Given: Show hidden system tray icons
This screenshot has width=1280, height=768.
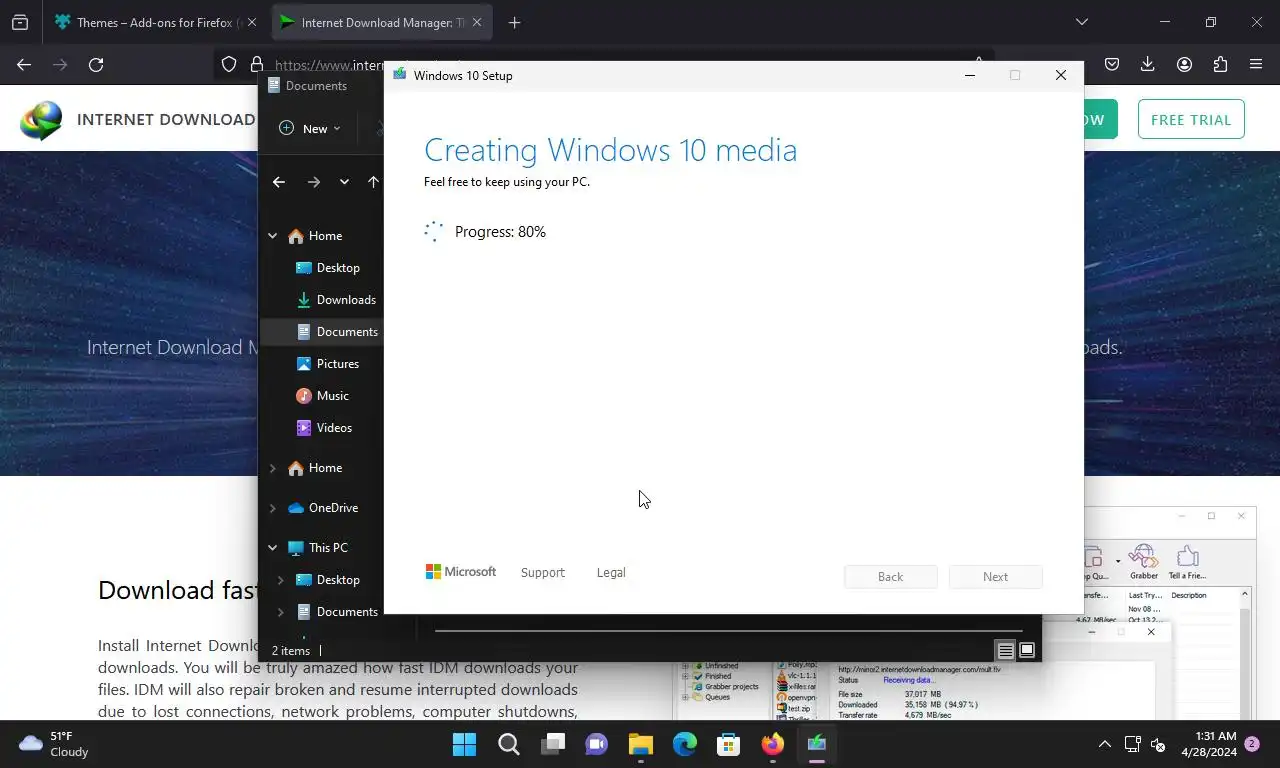Looking at the screenshot, I should [x=1104, y=744].
